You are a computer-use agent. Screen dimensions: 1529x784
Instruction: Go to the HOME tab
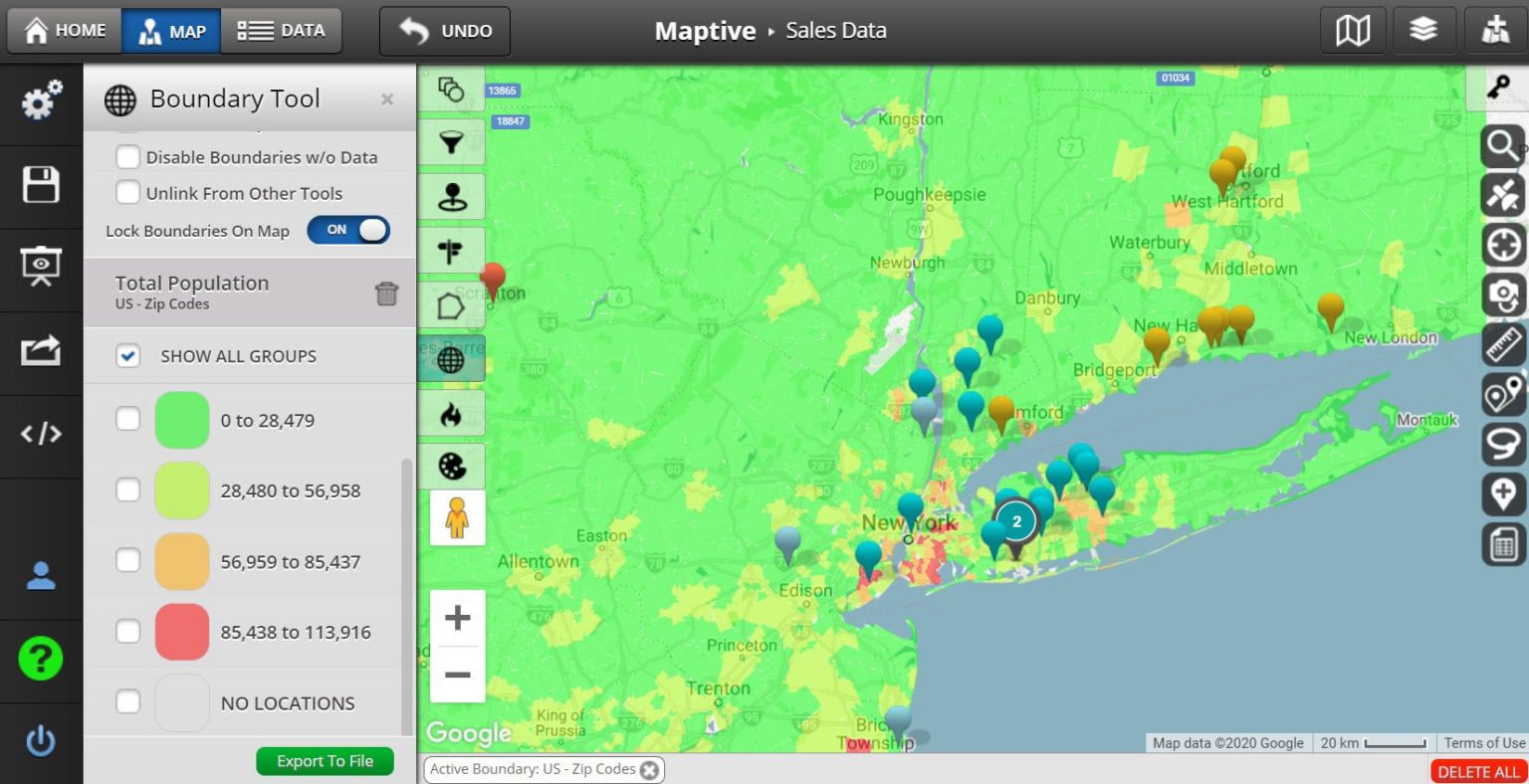click(64, 29)
